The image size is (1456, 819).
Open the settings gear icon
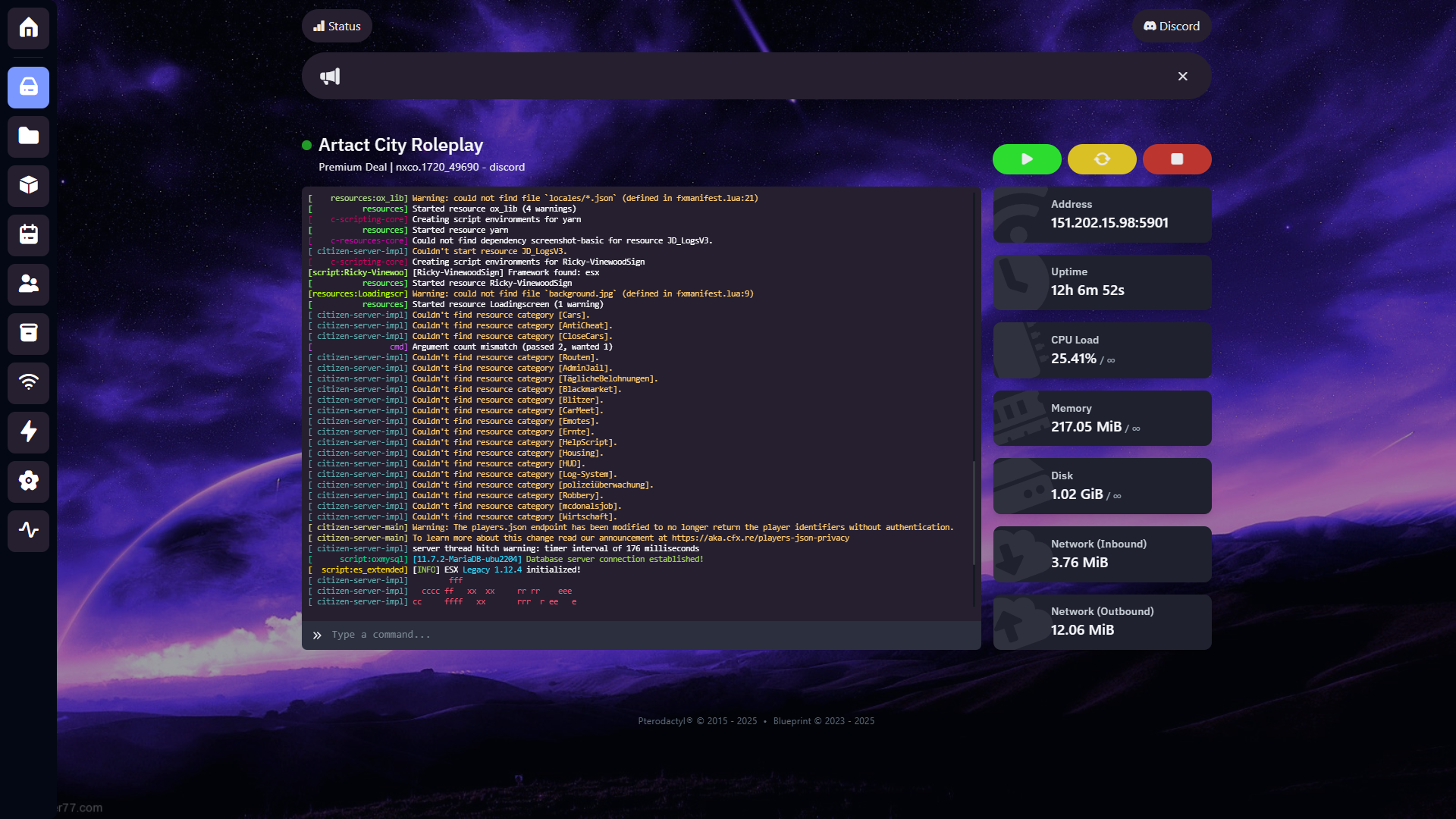[x=29, y=481]
